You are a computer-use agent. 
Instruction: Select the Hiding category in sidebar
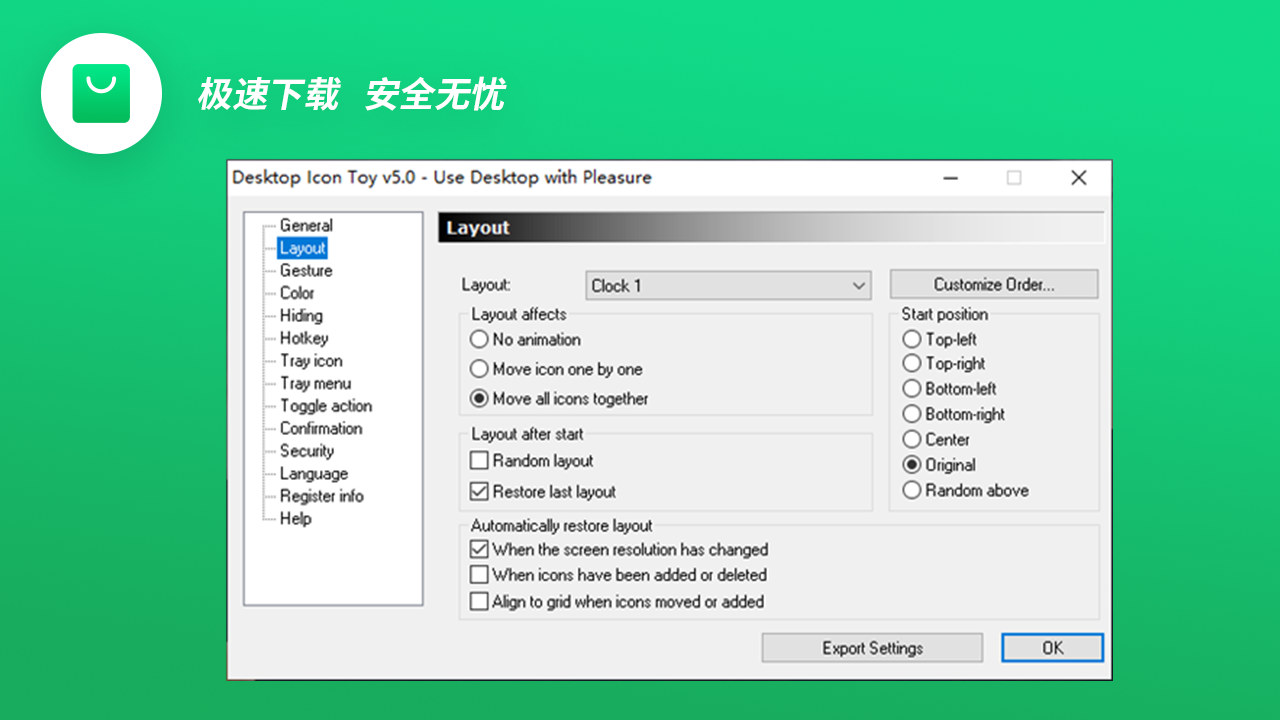299,315
